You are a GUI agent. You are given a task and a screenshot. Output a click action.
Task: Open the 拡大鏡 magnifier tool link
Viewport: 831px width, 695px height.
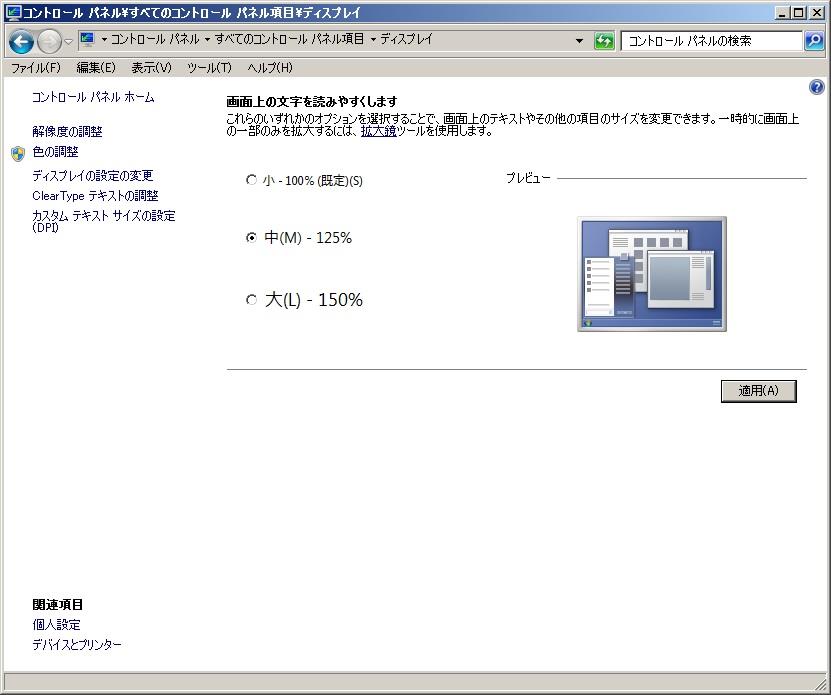(378, 131)
